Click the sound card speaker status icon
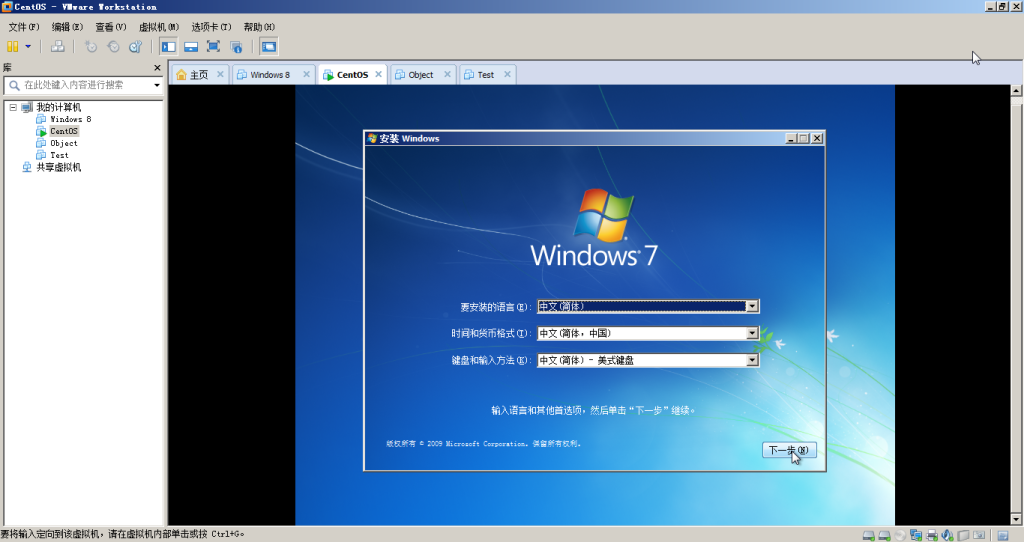Image resolution: width=1024 pixels, height=542 pixels. pyautogui.click(x=948, y=535)
